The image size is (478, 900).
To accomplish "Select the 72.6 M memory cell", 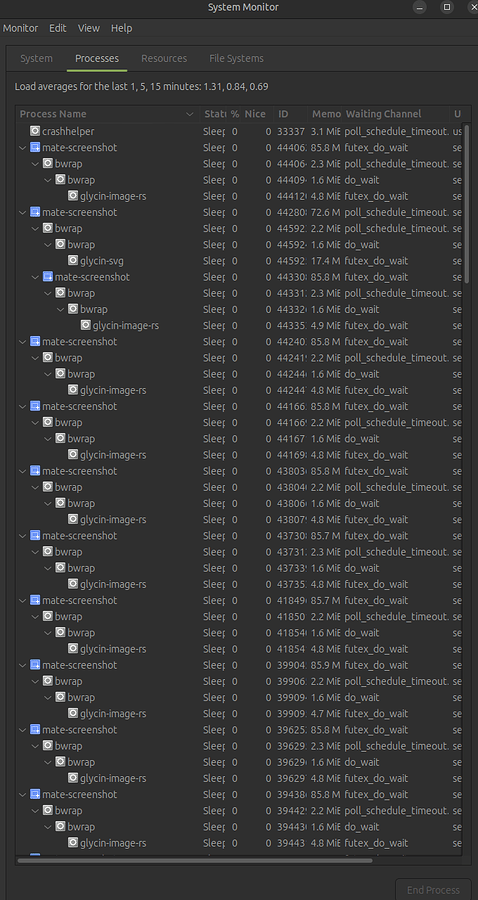I will click(326, 212).
